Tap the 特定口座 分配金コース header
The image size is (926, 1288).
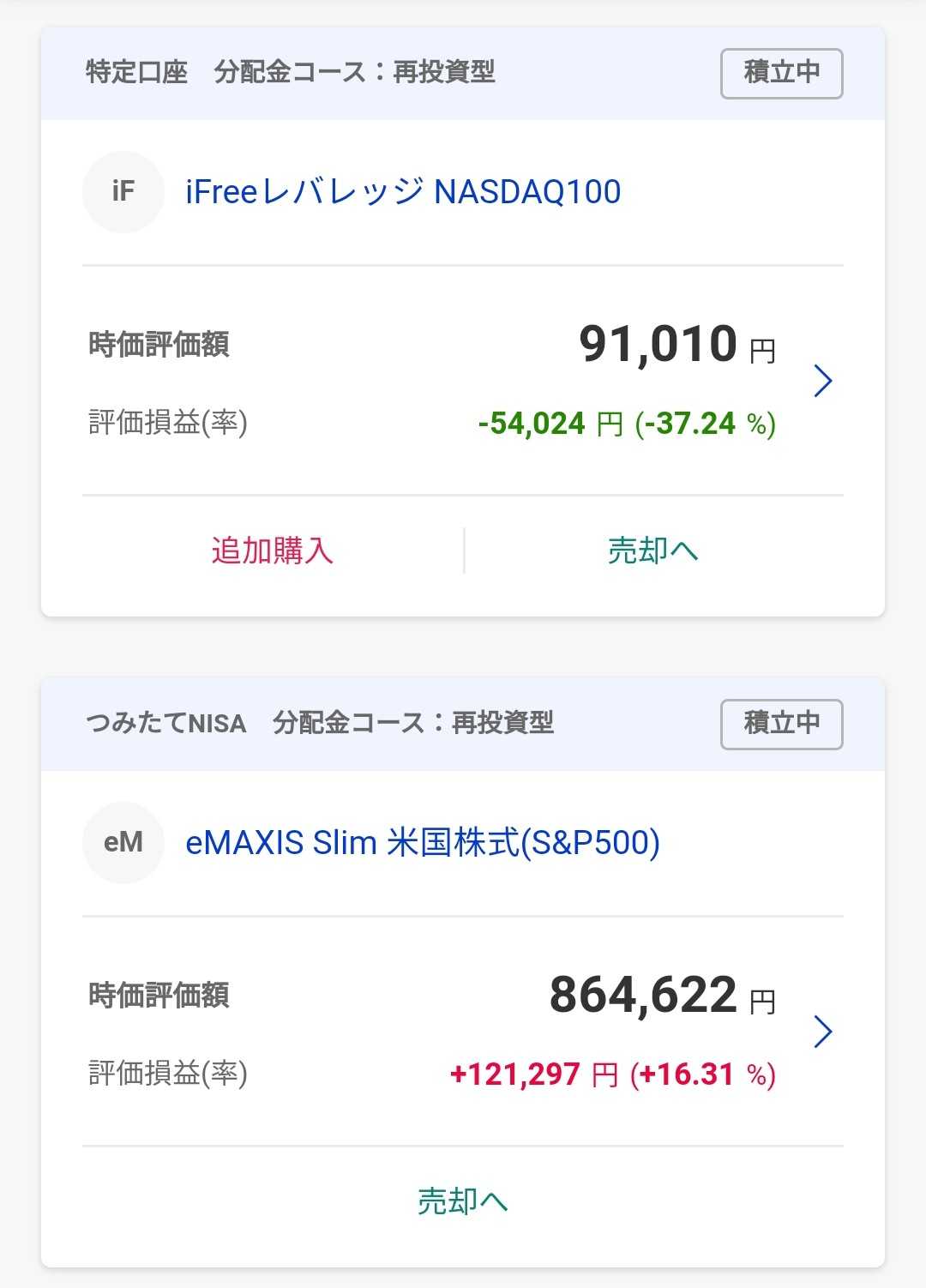pos(290,72)
